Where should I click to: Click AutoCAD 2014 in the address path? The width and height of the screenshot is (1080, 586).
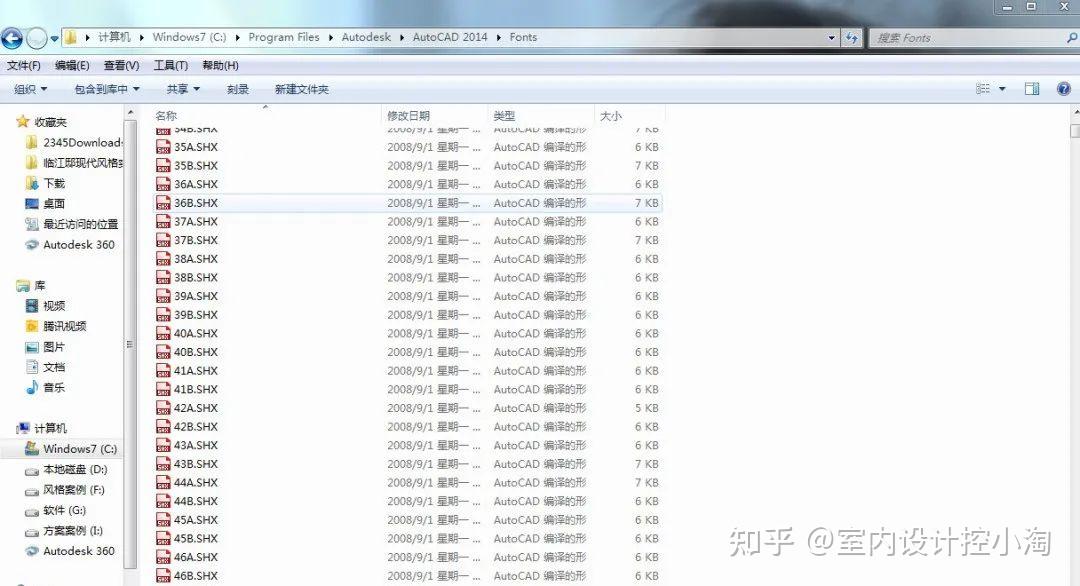point(450,37)
